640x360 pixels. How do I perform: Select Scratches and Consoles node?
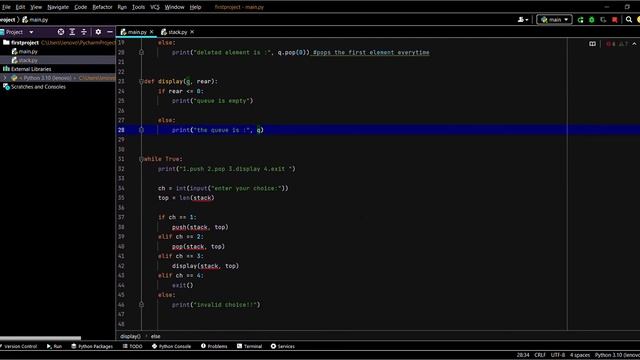point(38,87)
